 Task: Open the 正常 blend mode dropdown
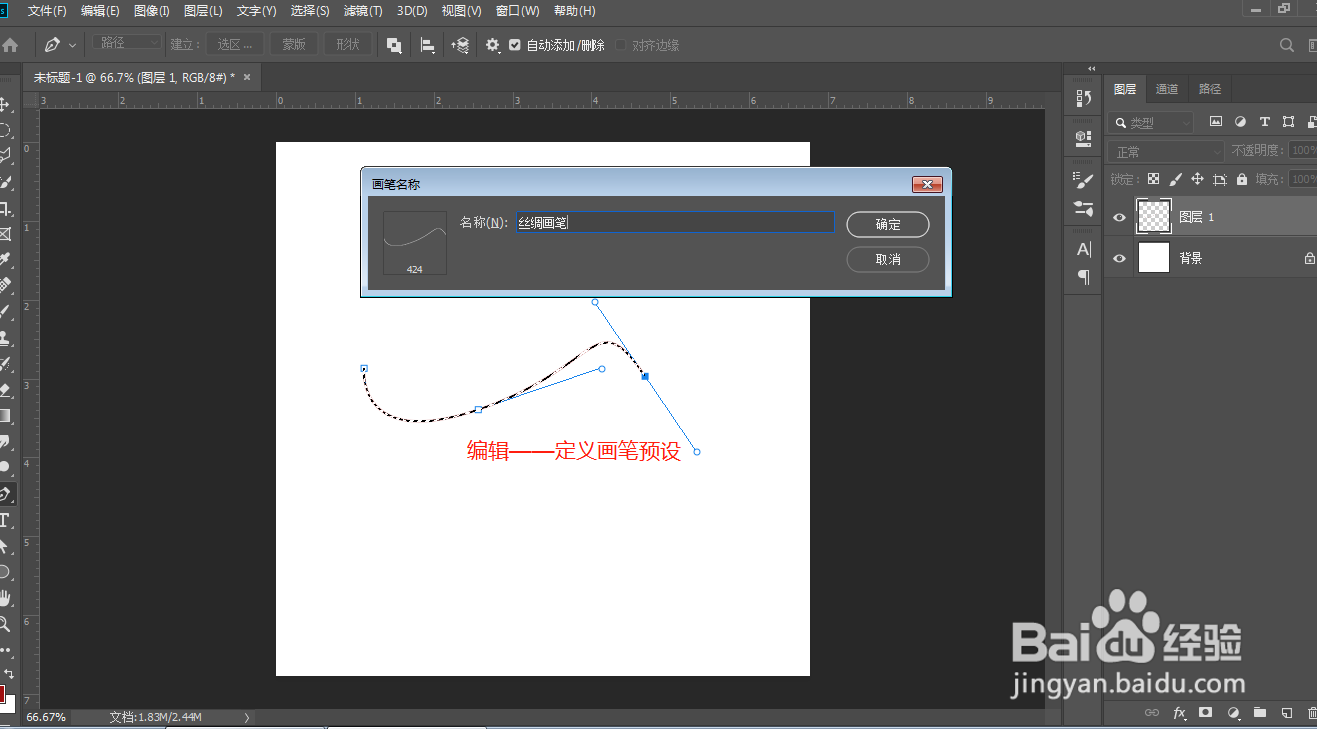pos(1166,151)
